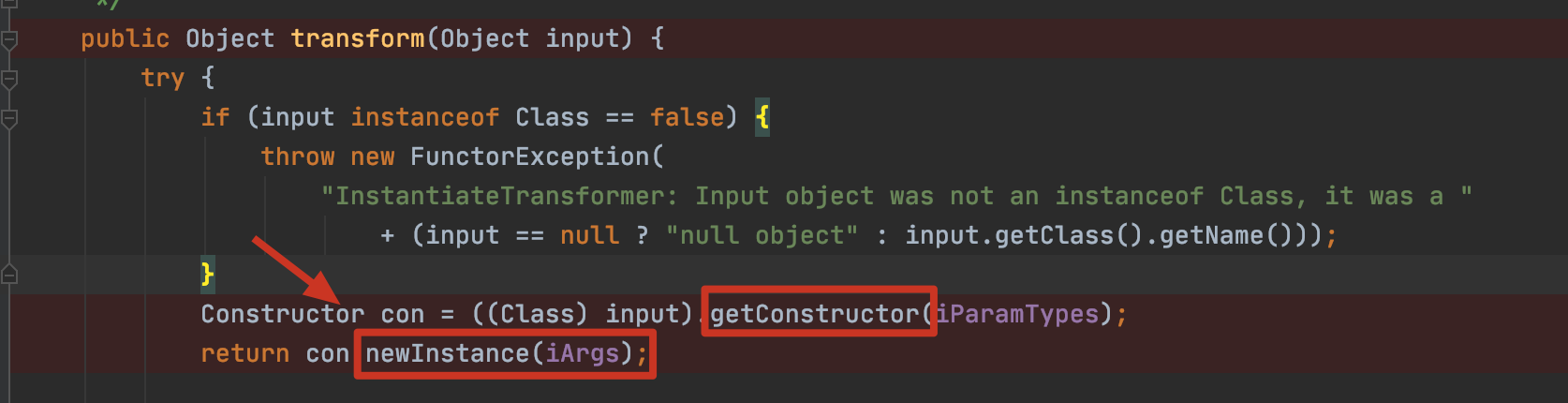1568x403 pixels.
Task: Click the throw keyword
Action: [297, 157]
